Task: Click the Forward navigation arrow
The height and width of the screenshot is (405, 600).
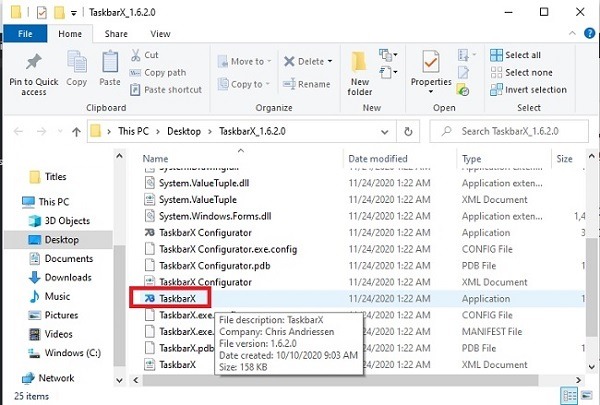Action: coord(41,132)
